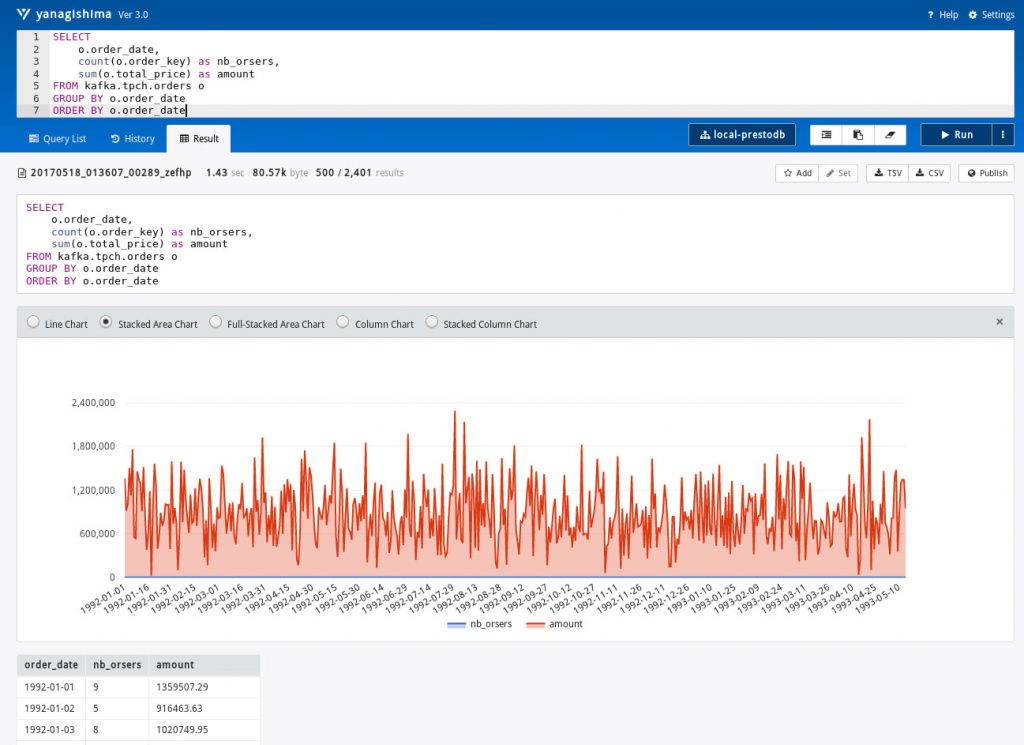Download results as CSV
Image resolution: width=1024 pixels, height=745 pixels.
coord(929,172)
